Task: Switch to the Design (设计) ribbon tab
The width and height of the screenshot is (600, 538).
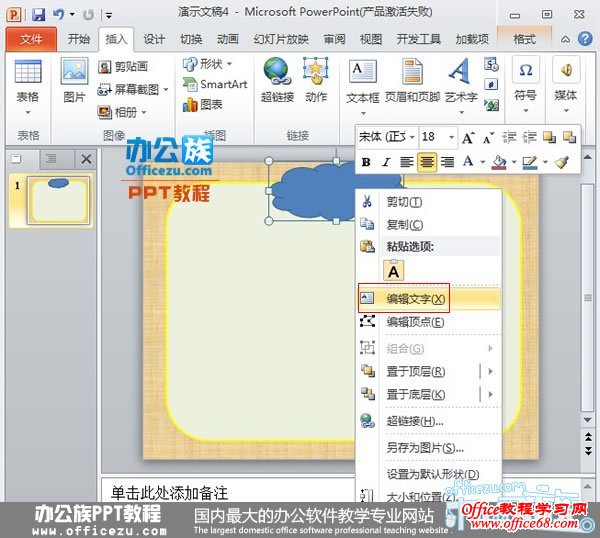Action: point(154,39)
